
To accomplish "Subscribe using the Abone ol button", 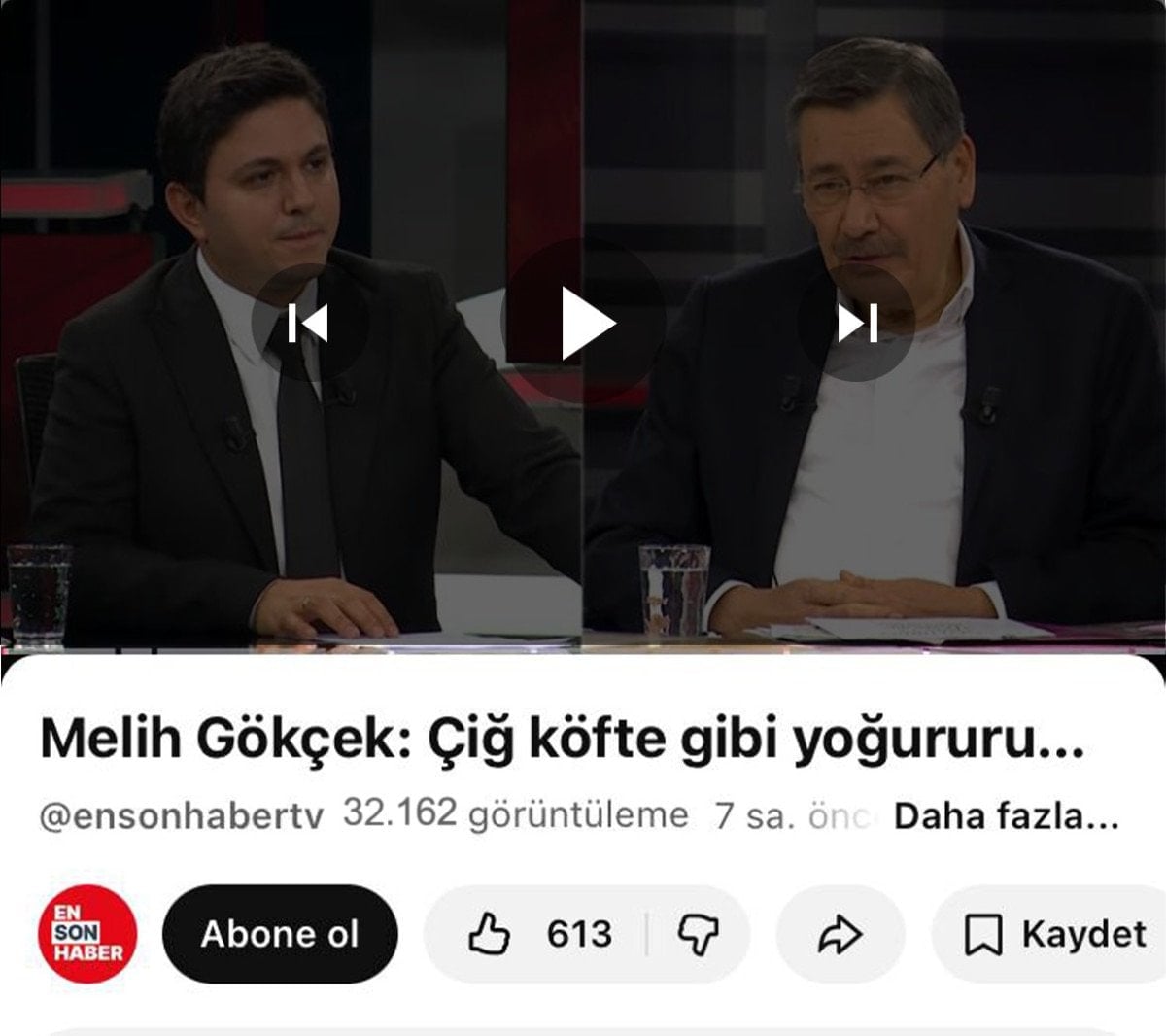I will point(280,934).
